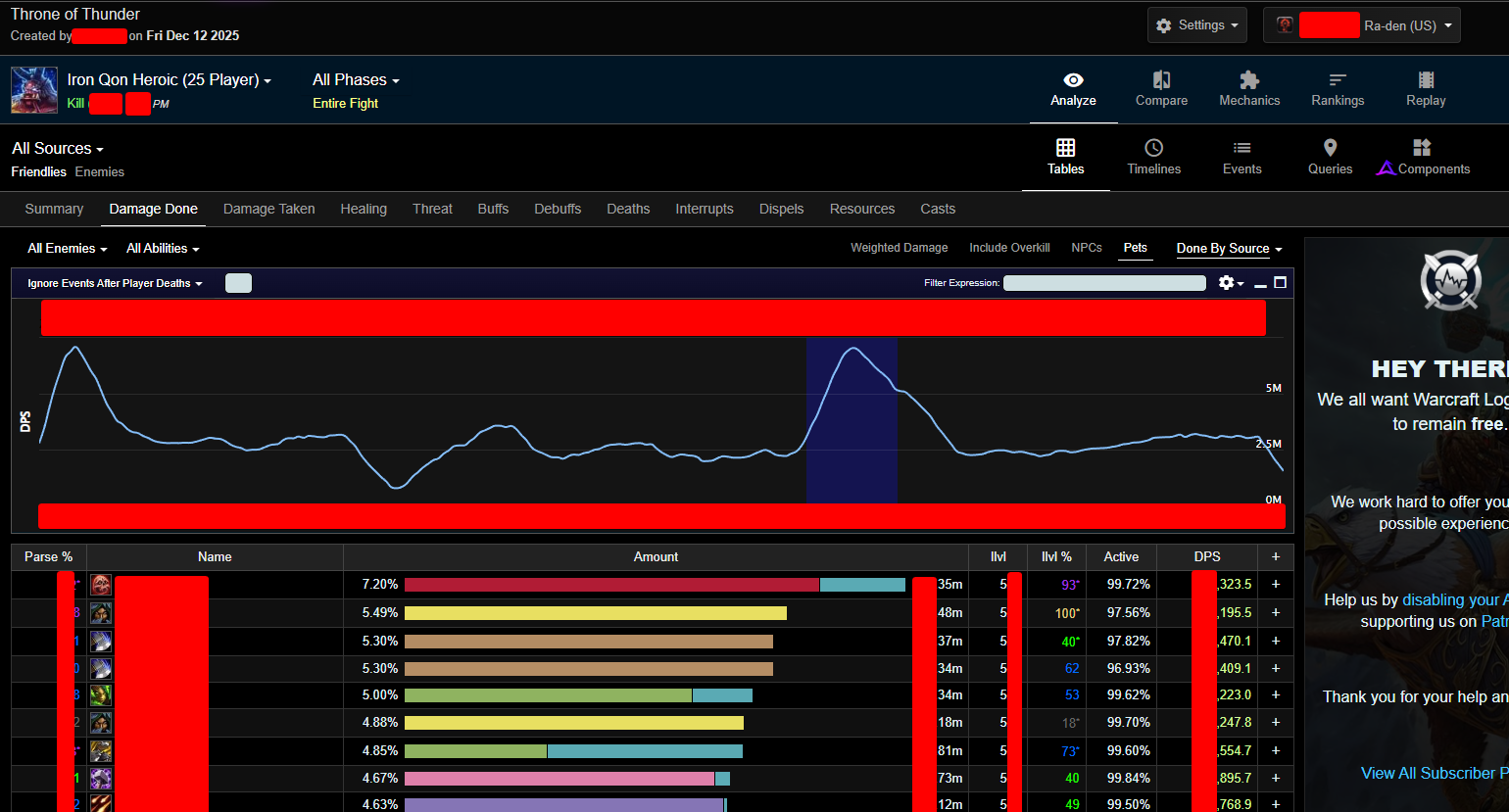Click the Filter Expression input field
Screen dimensions: 1509x812
point(1104,283)
